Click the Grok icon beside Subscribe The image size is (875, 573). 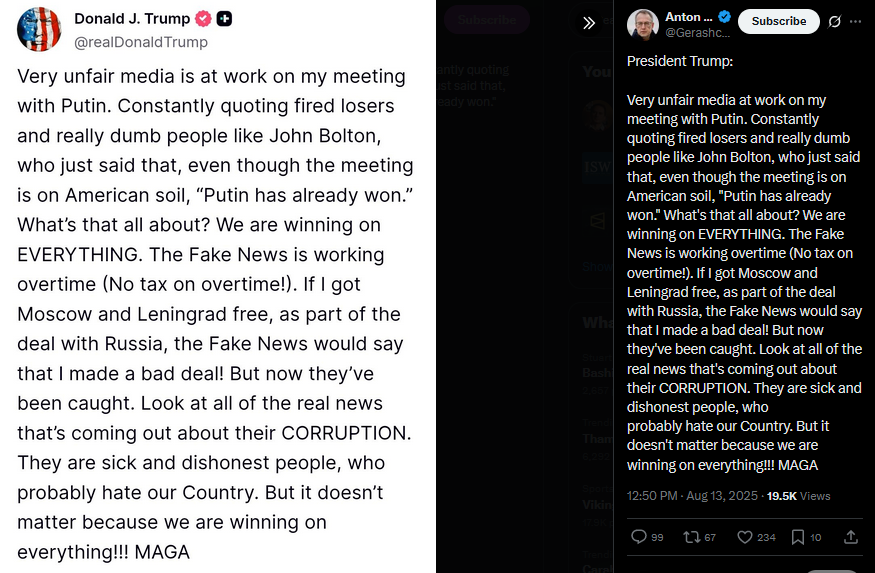click(x=835, y=21)
